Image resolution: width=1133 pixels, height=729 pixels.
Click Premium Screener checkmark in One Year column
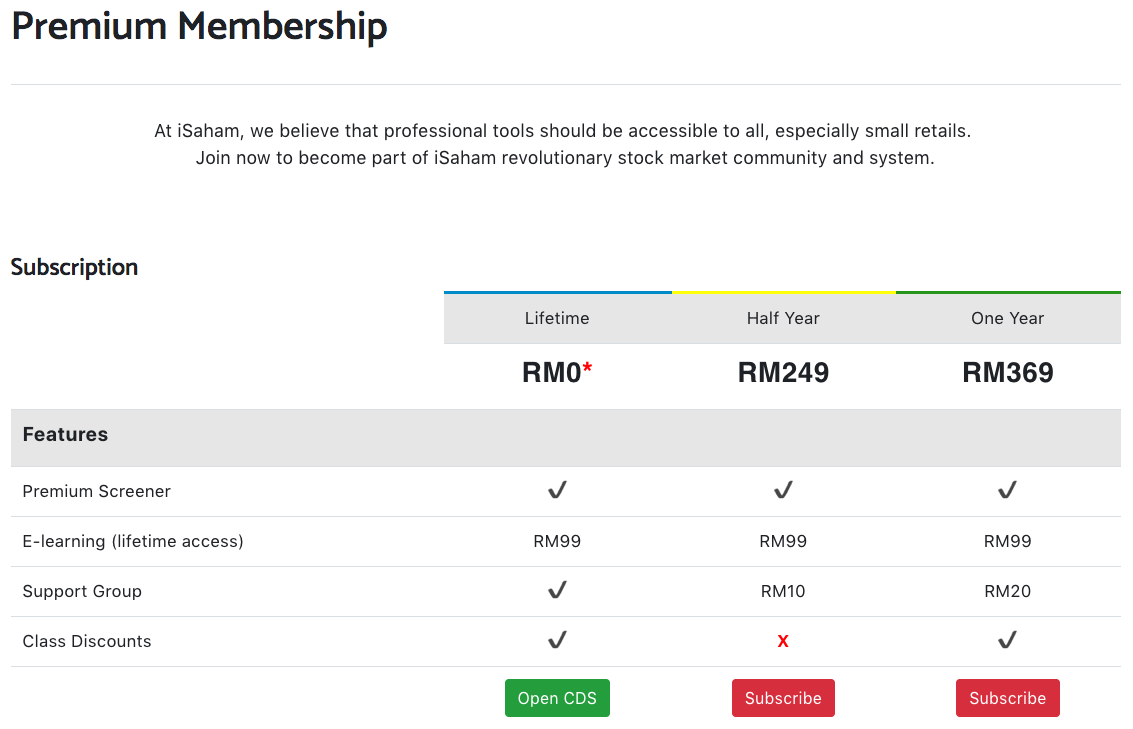pyautogui.click(x=1007, y=490)
